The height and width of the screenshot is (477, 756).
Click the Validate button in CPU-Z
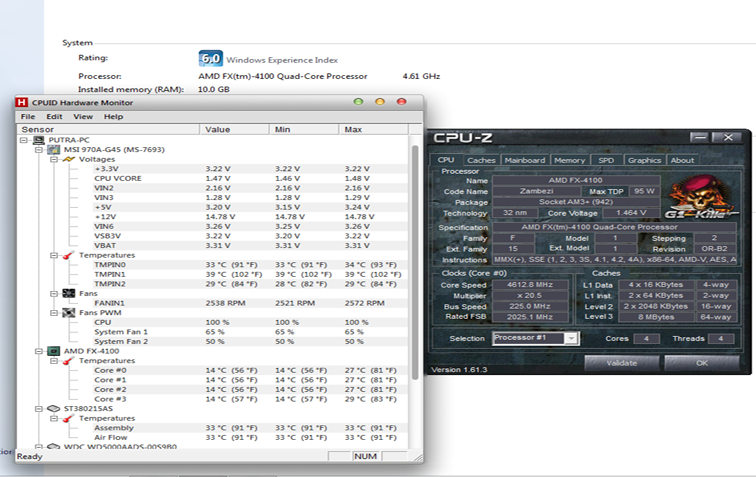[622, 363]
